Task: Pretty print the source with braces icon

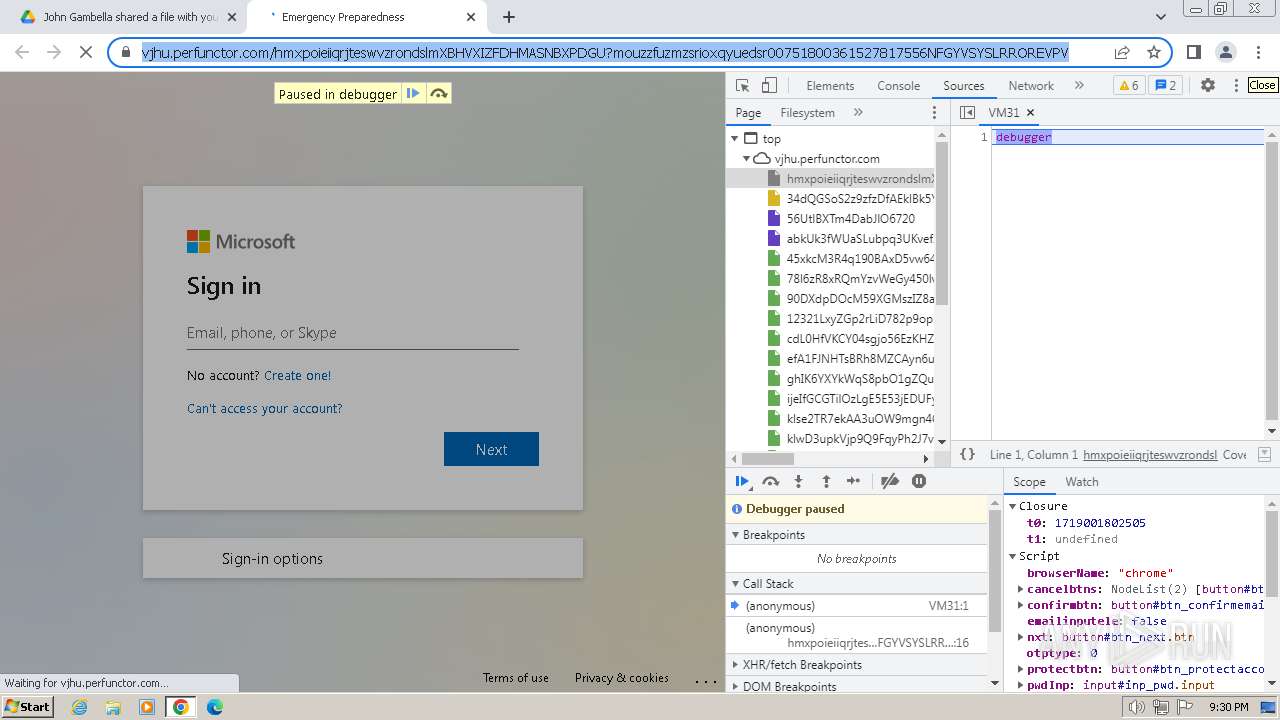Action: pyautogui.click(x=967, y=454)
